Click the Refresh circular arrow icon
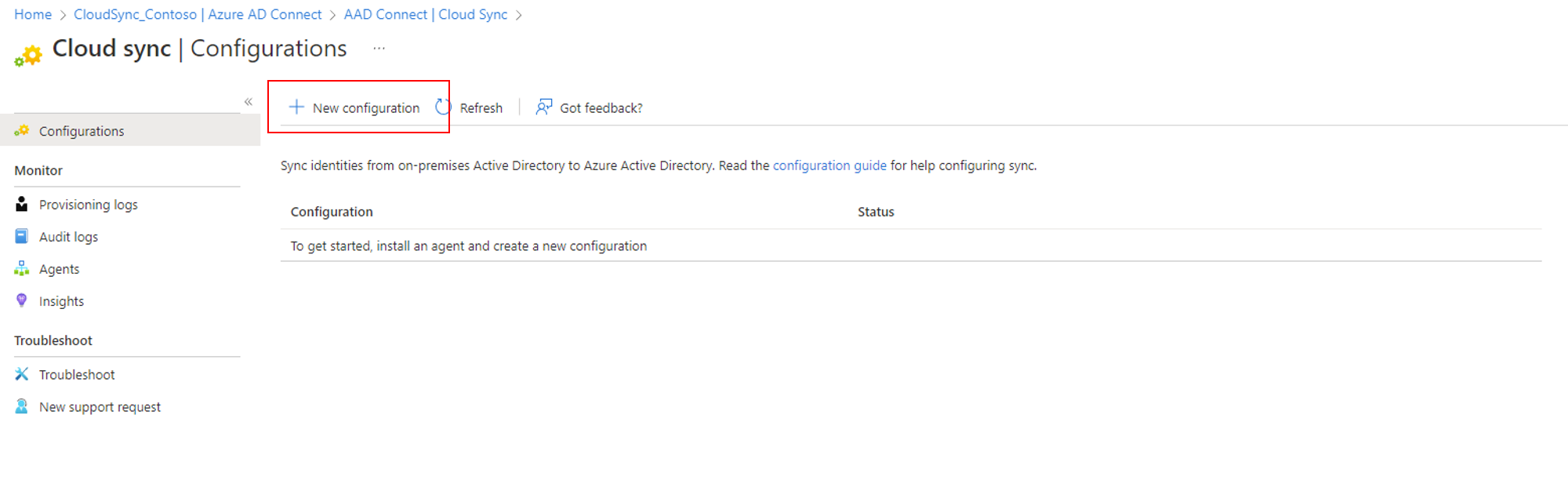The width and height of the screenshot is (1568, 487). tap(443, 107)
